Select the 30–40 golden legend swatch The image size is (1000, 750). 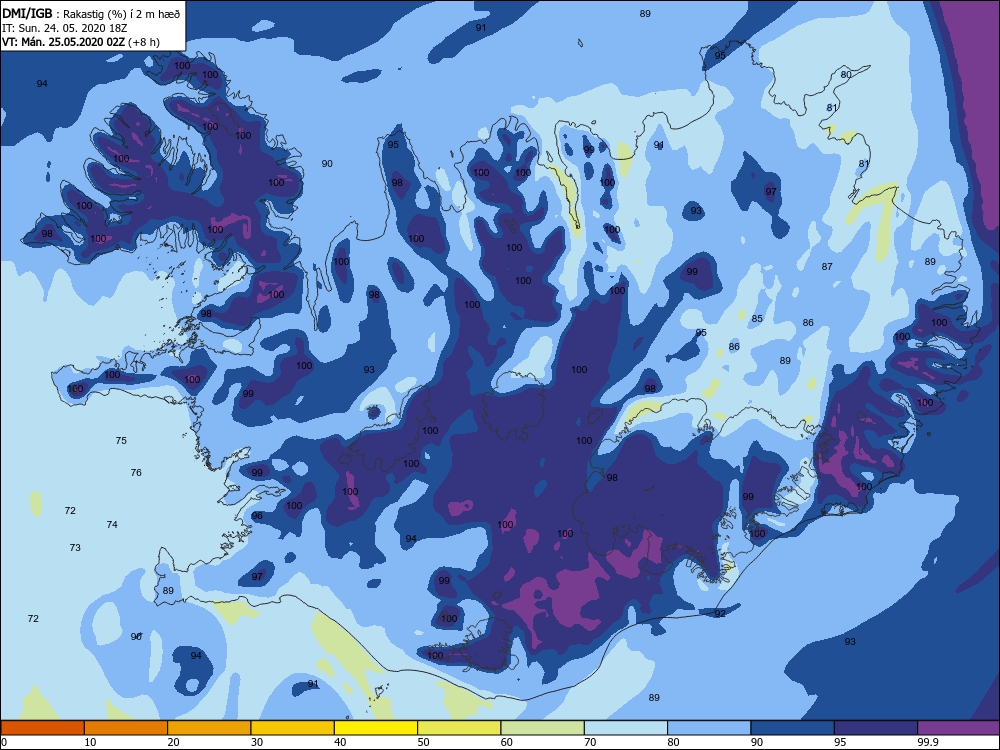(x=293, y=728)
